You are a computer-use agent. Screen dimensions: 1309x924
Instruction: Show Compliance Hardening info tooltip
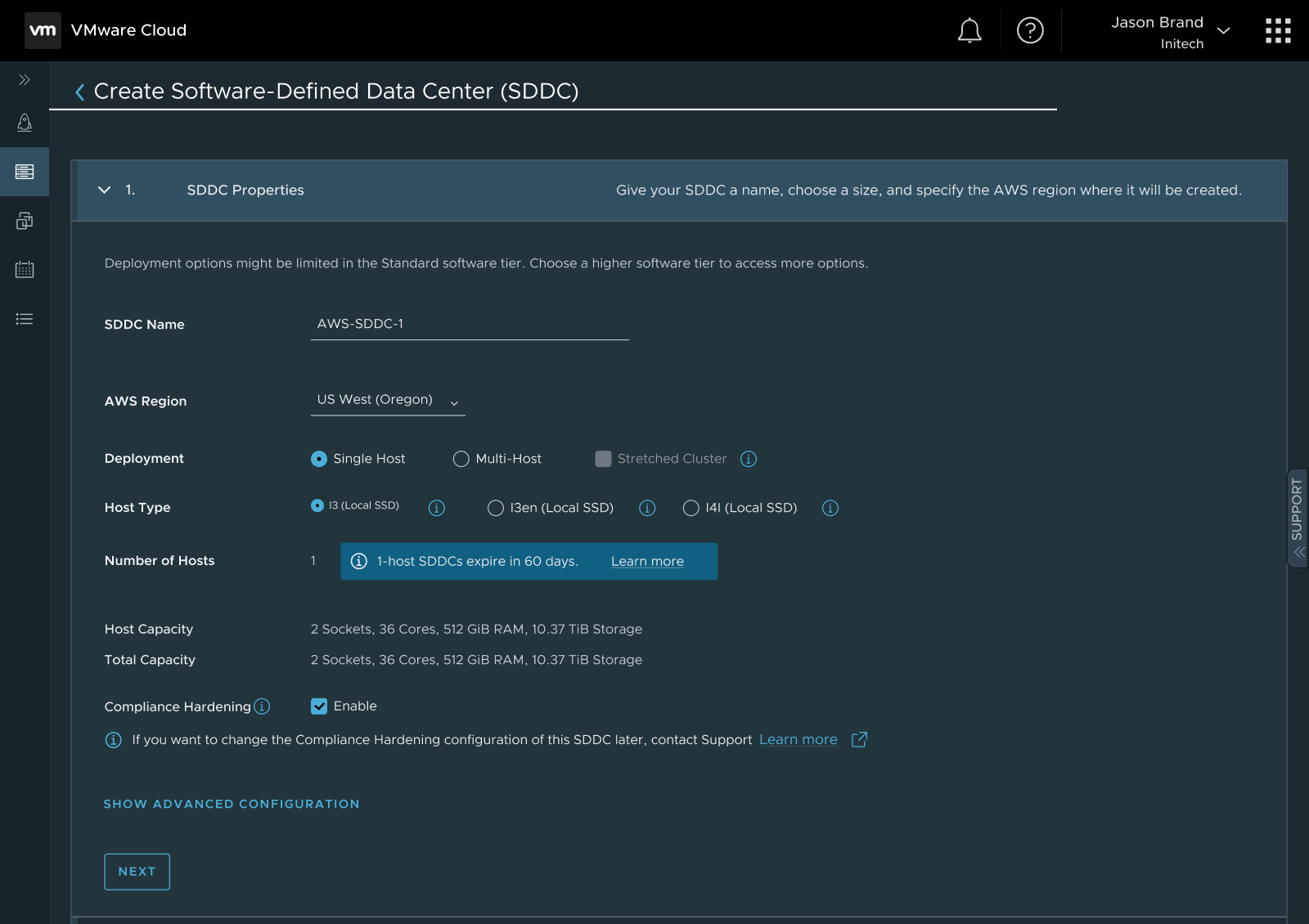[262, 706]
